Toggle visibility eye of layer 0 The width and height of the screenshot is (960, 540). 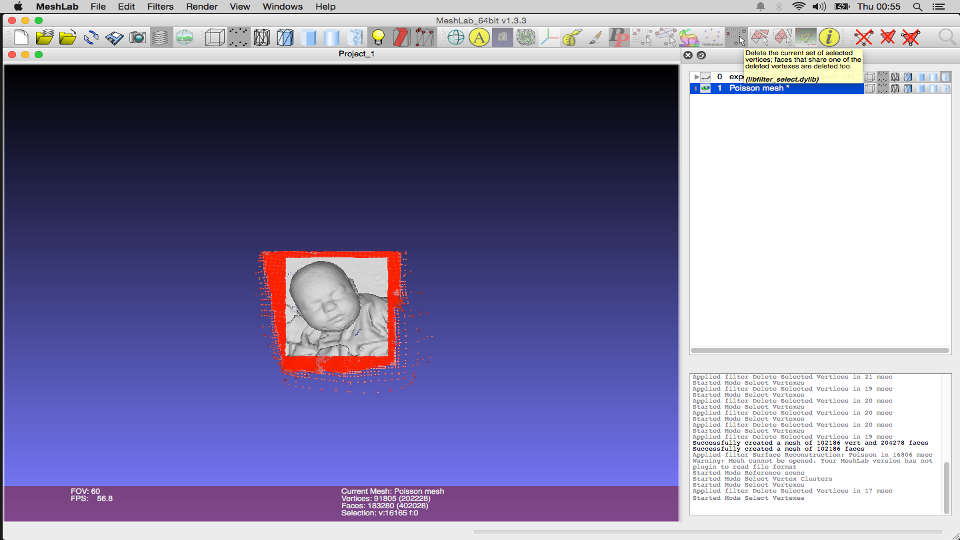click(706, 77)
